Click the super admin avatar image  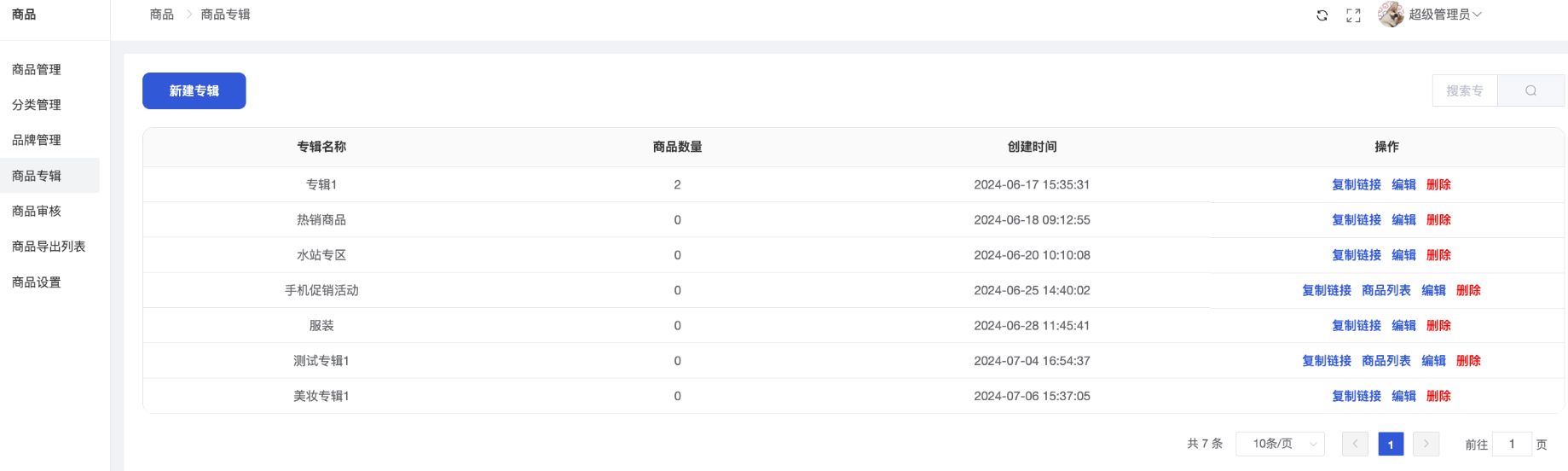1391,15
